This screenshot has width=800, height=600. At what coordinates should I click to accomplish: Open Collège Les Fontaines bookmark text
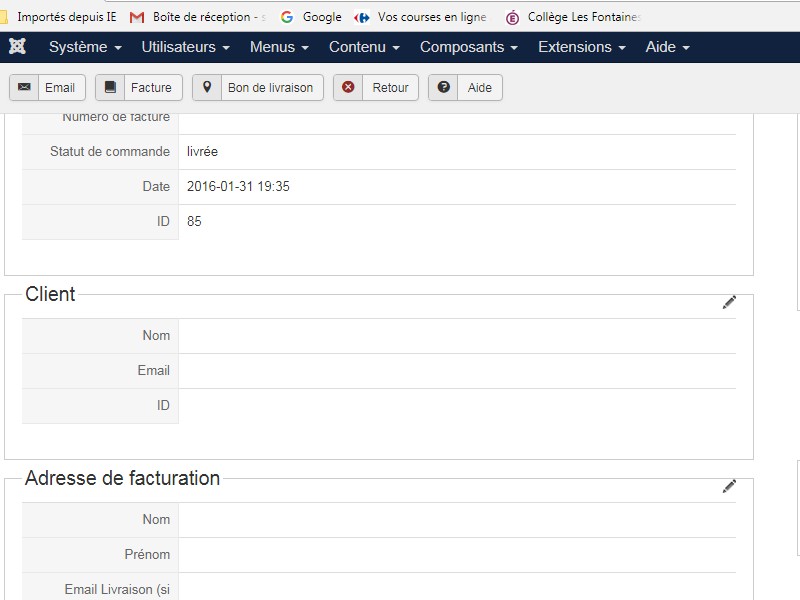tap(584, 17)
